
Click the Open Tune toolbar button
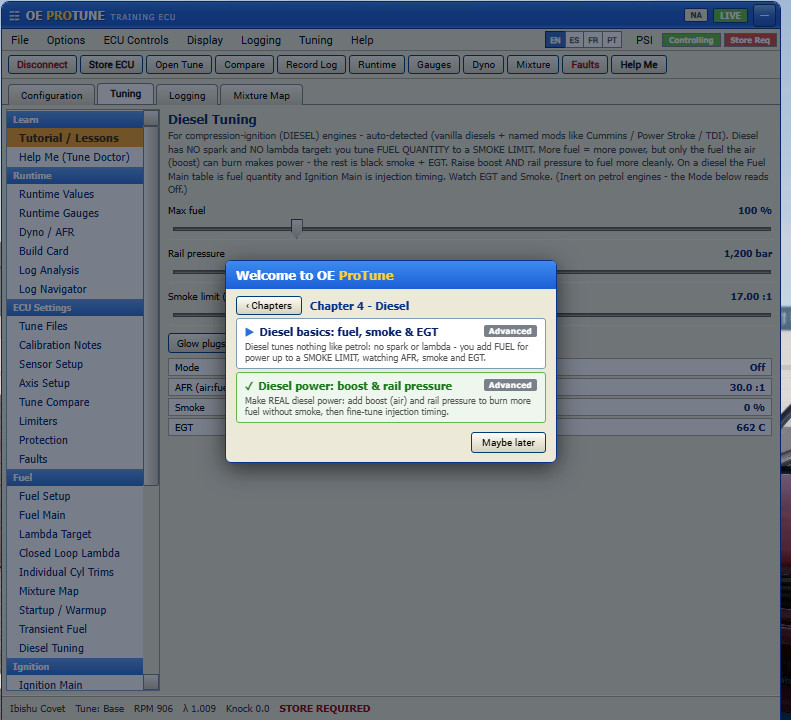click(x=179, y=65)
